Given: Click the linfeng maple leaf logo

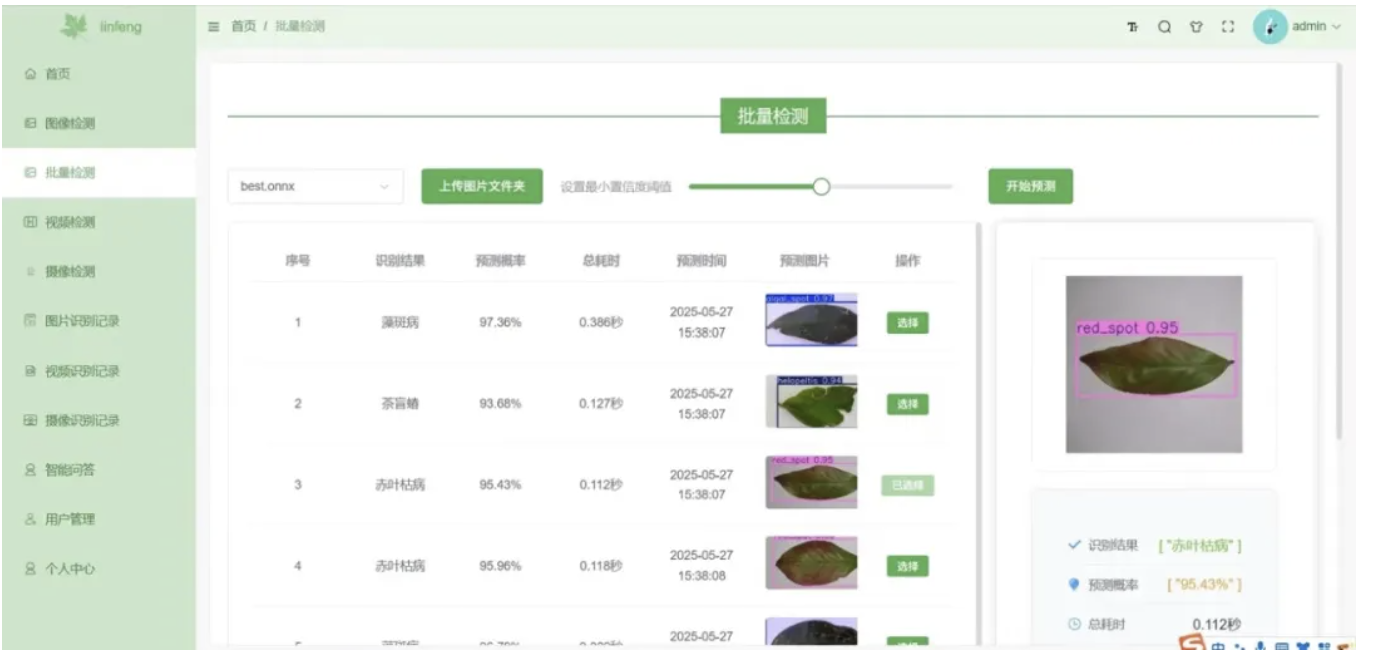Looking at the screenshot, I should [x=74, y=27].
